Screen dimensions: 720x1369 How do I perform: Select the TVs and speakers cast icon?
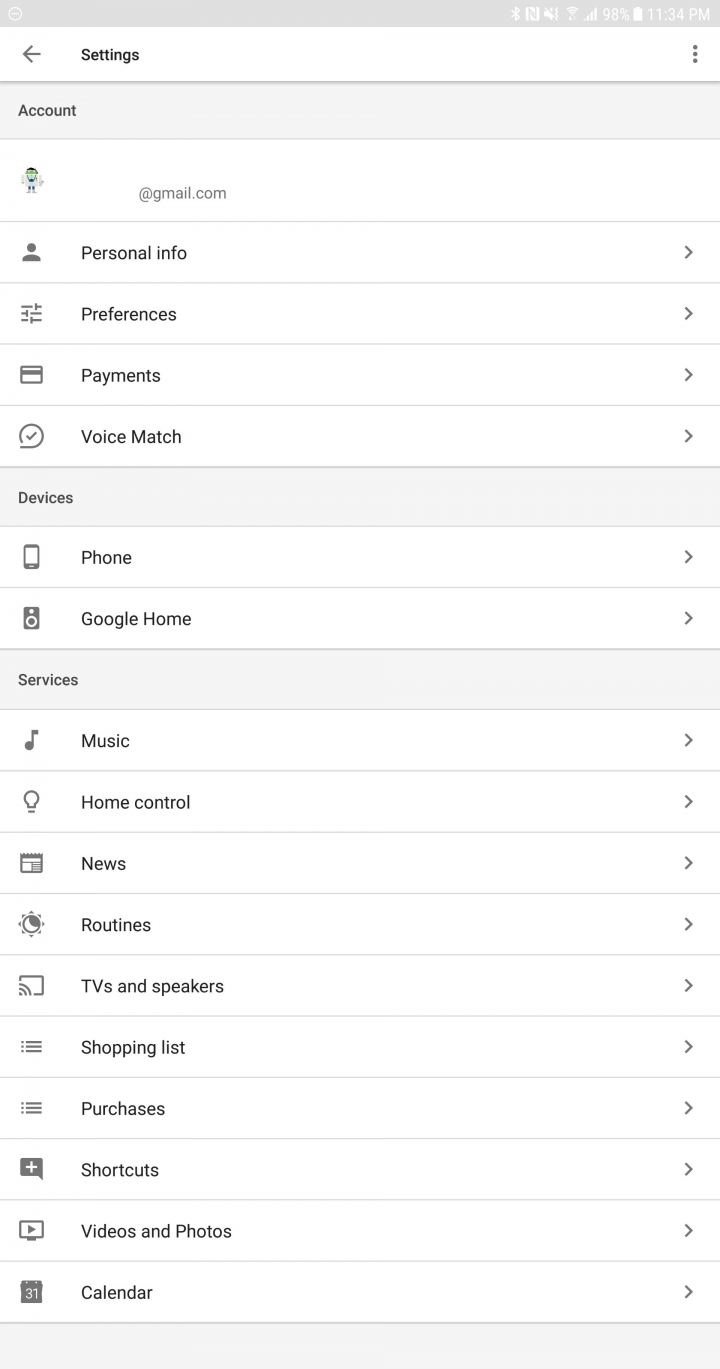point(32,986)
